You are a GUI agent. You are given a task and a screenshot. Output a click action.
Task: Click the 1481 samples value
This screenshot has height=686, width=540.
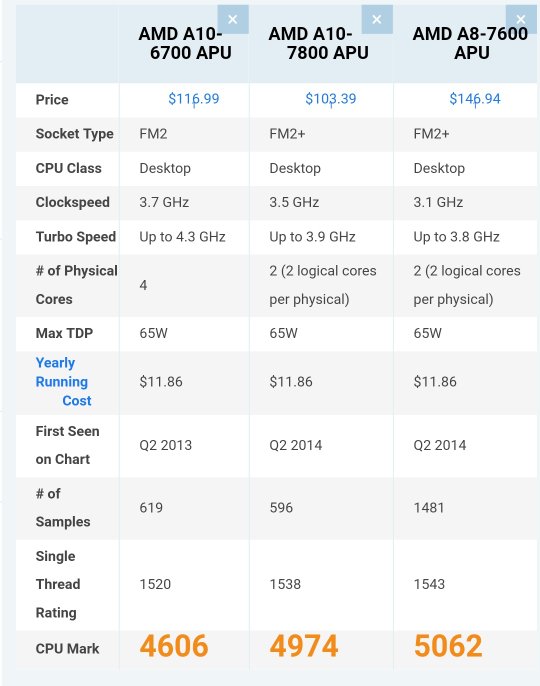pyautogui.click(x=429, y=508)
